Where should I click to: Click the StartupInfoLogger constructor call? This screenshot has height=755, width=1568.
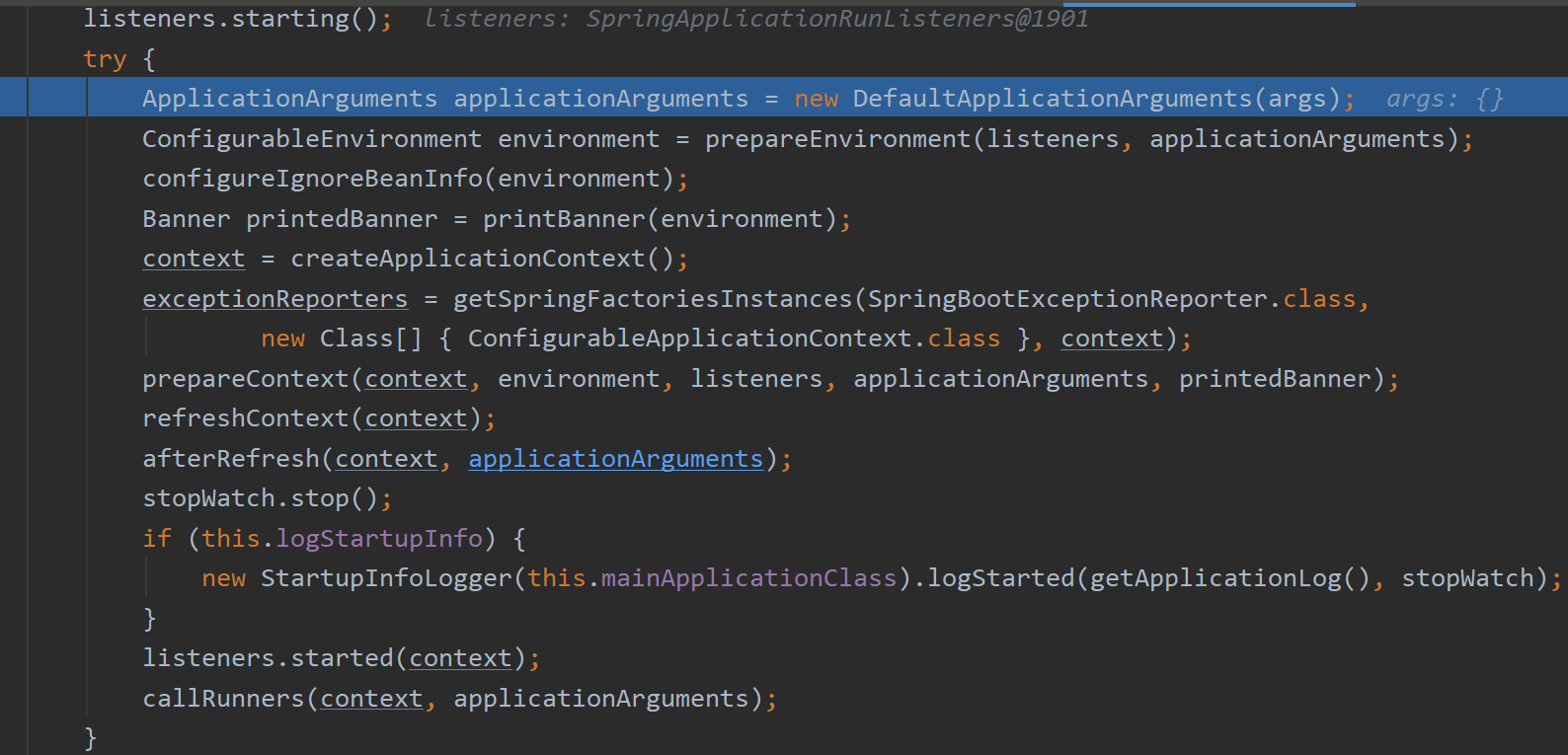[386, 578]
